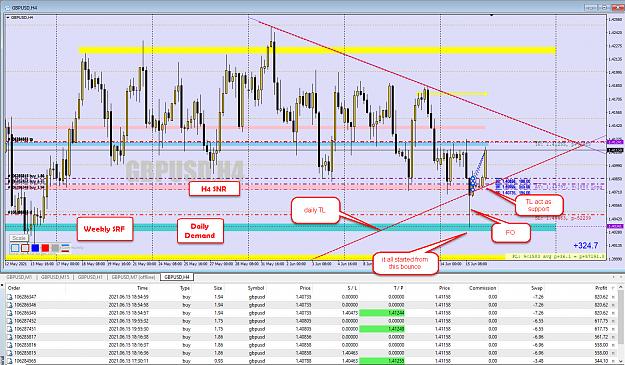Viewport: 625px width, 365px height.
Task: Sort trades by the Order column header
Action: [14, 288]
